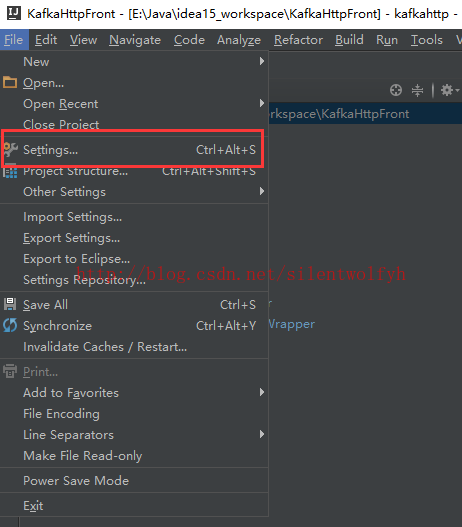Open Settings Repository...

point(134,280)
